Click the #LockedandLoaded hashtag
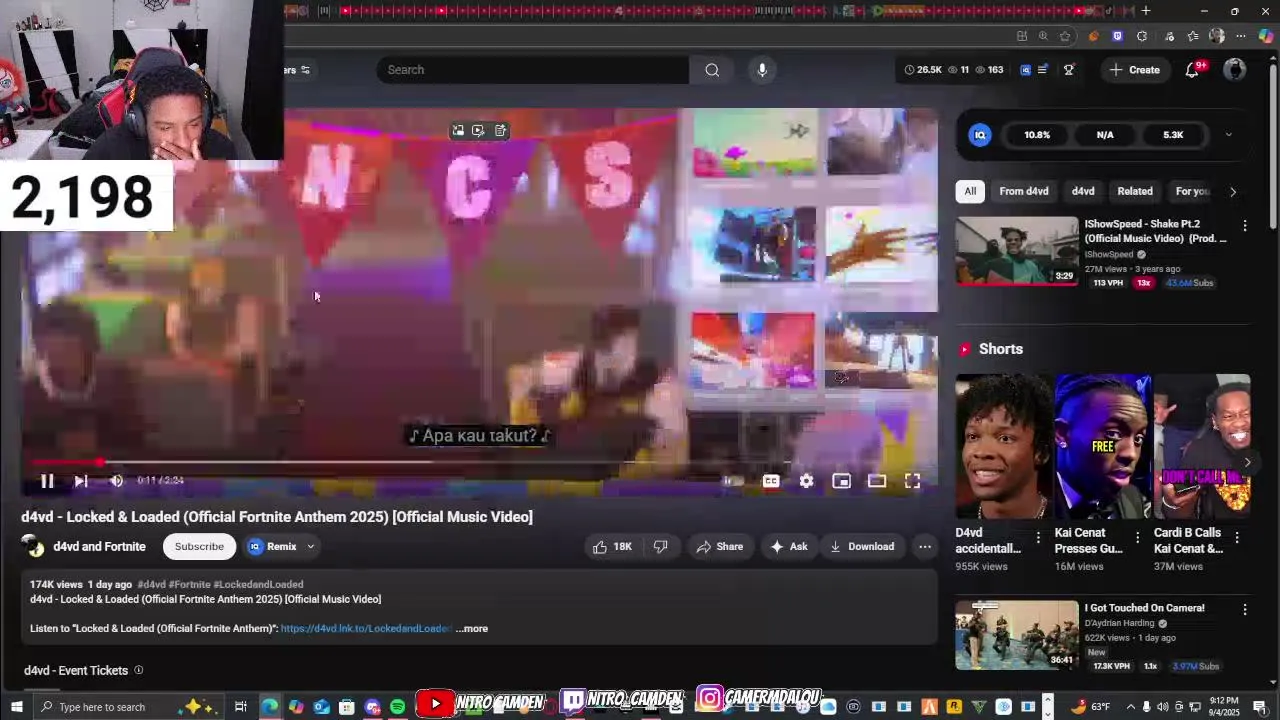The image size is (1280, 720). tap(258, 584)
